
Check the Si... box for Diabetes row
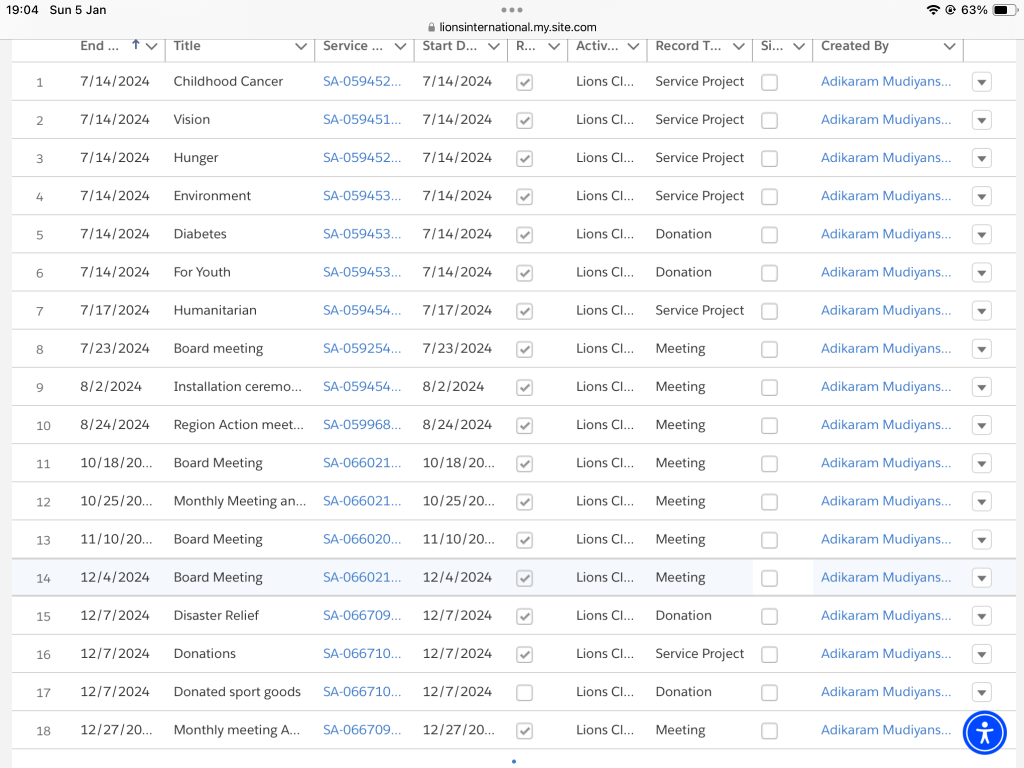769,234
